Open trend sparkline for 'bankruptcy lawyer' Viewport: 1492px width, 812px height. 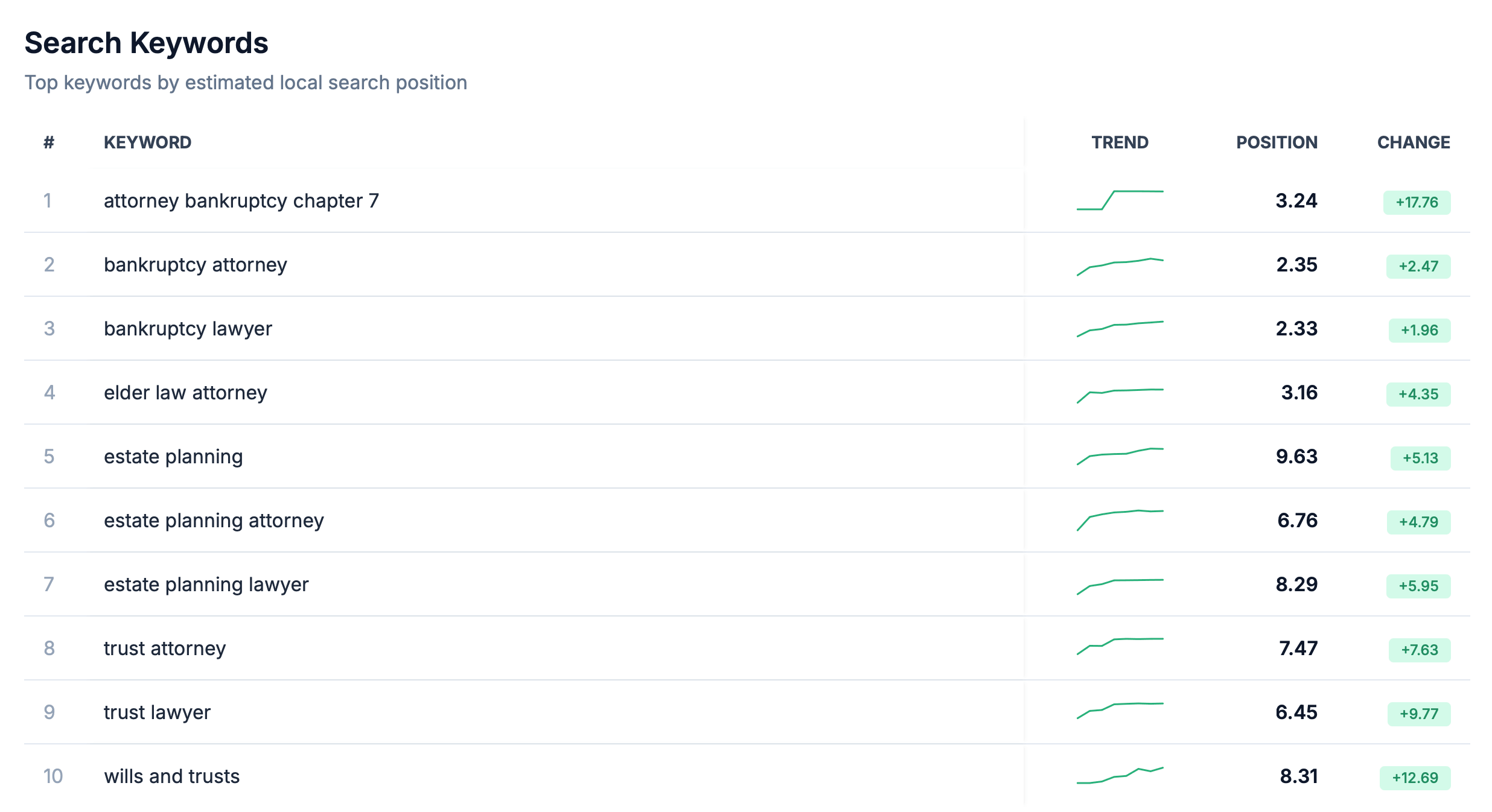click(1120, 329)
